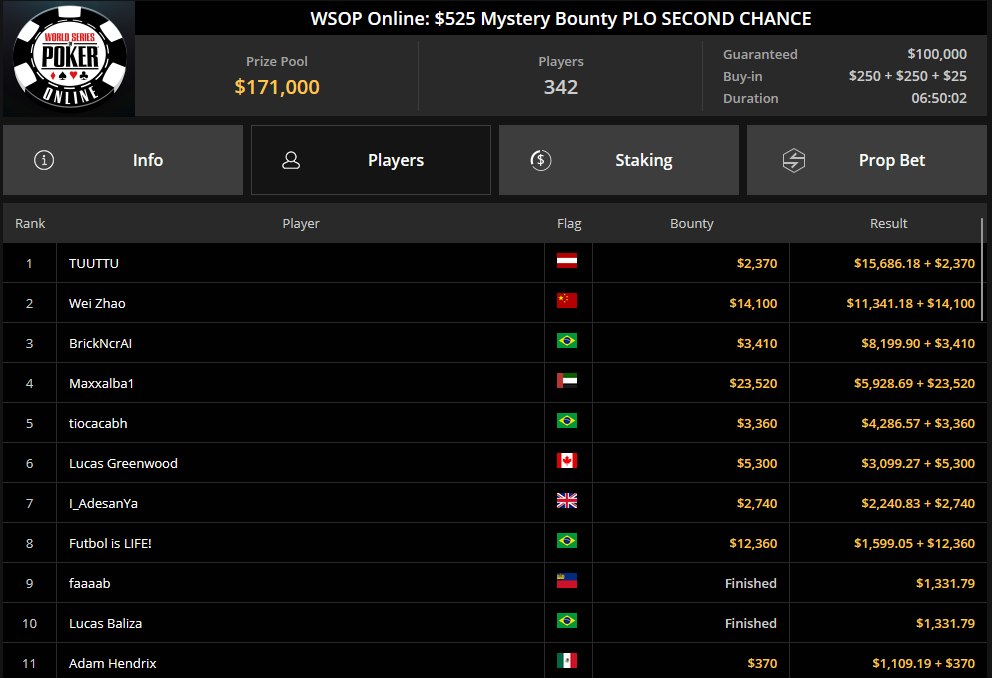
Task: Click the Flag column header
Action: (x=569, y=223)
